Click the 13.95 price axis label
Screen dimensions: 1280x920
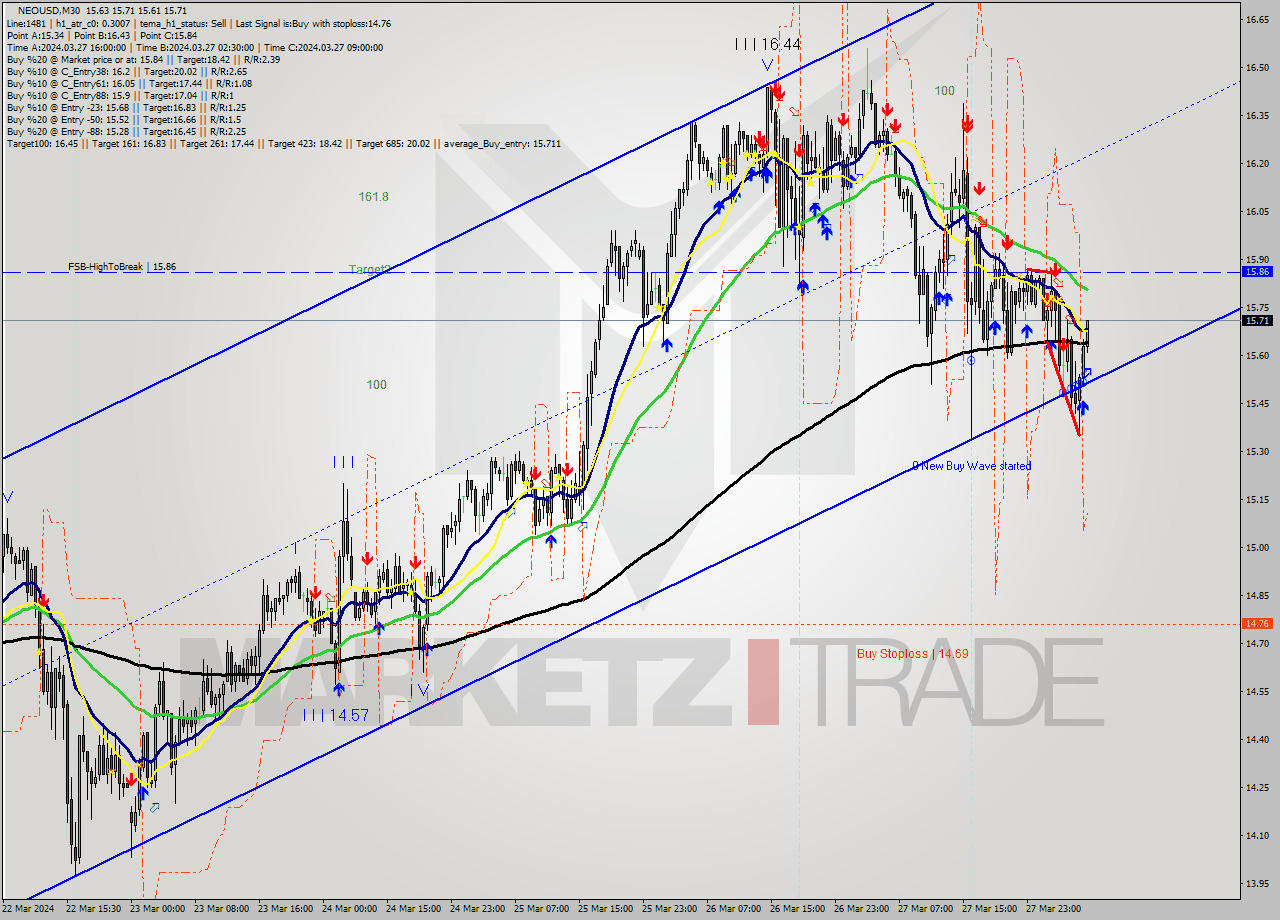pyautogui.click(x=1257, y=883)
